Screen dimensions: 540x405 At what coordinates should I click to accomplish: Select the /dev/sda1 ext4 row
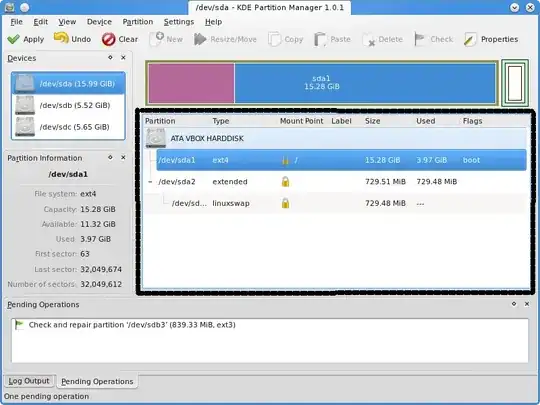341,160
